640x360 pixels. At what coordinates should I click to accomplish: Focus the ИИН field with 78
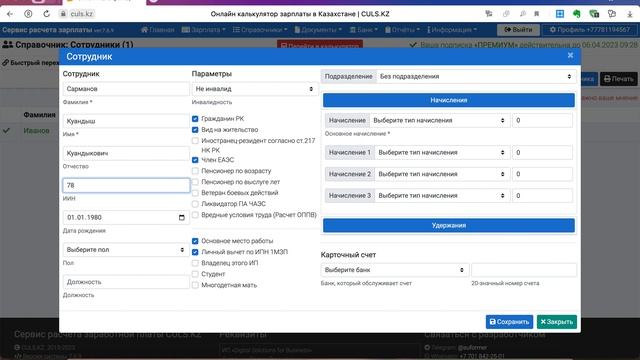point(126,185)
